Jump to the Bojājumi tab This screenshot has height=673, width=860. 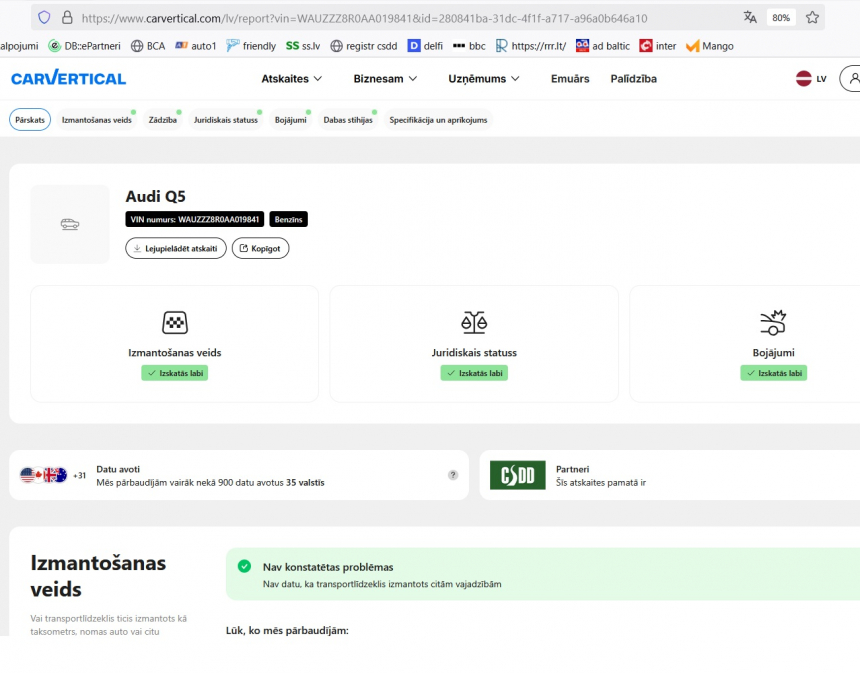pos(290,120)
